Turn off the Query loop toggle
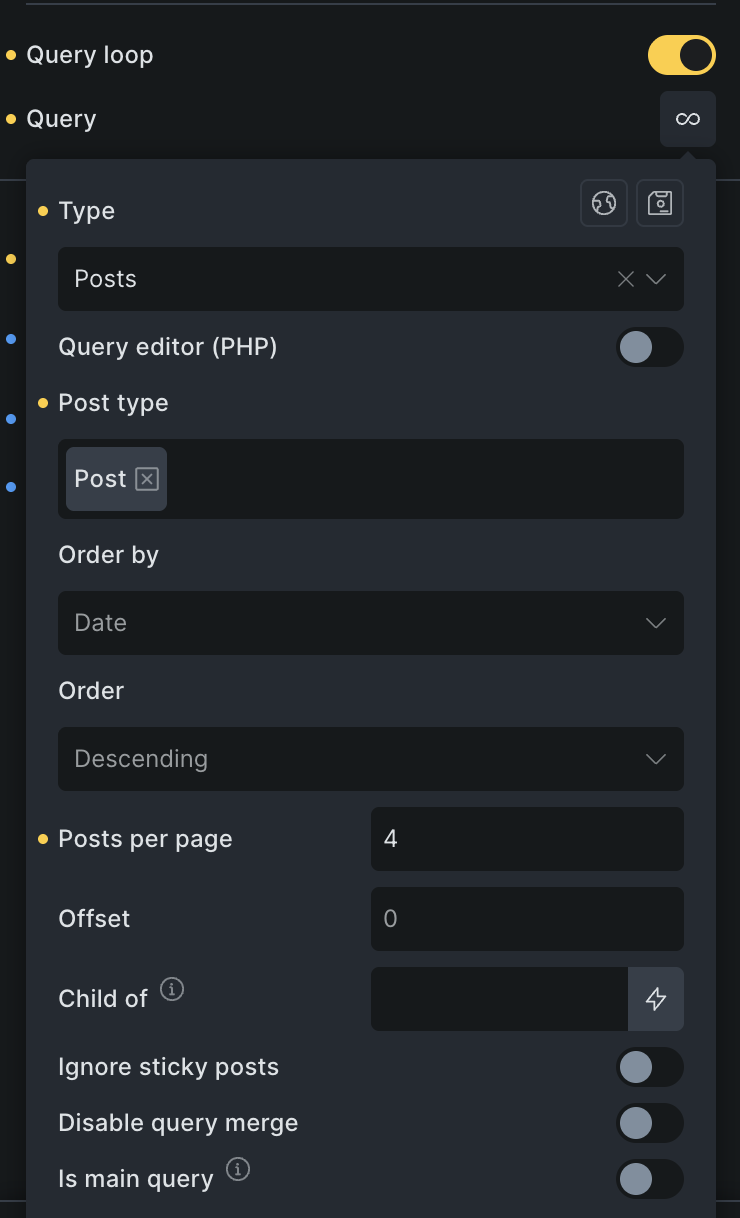 [682, 55]
